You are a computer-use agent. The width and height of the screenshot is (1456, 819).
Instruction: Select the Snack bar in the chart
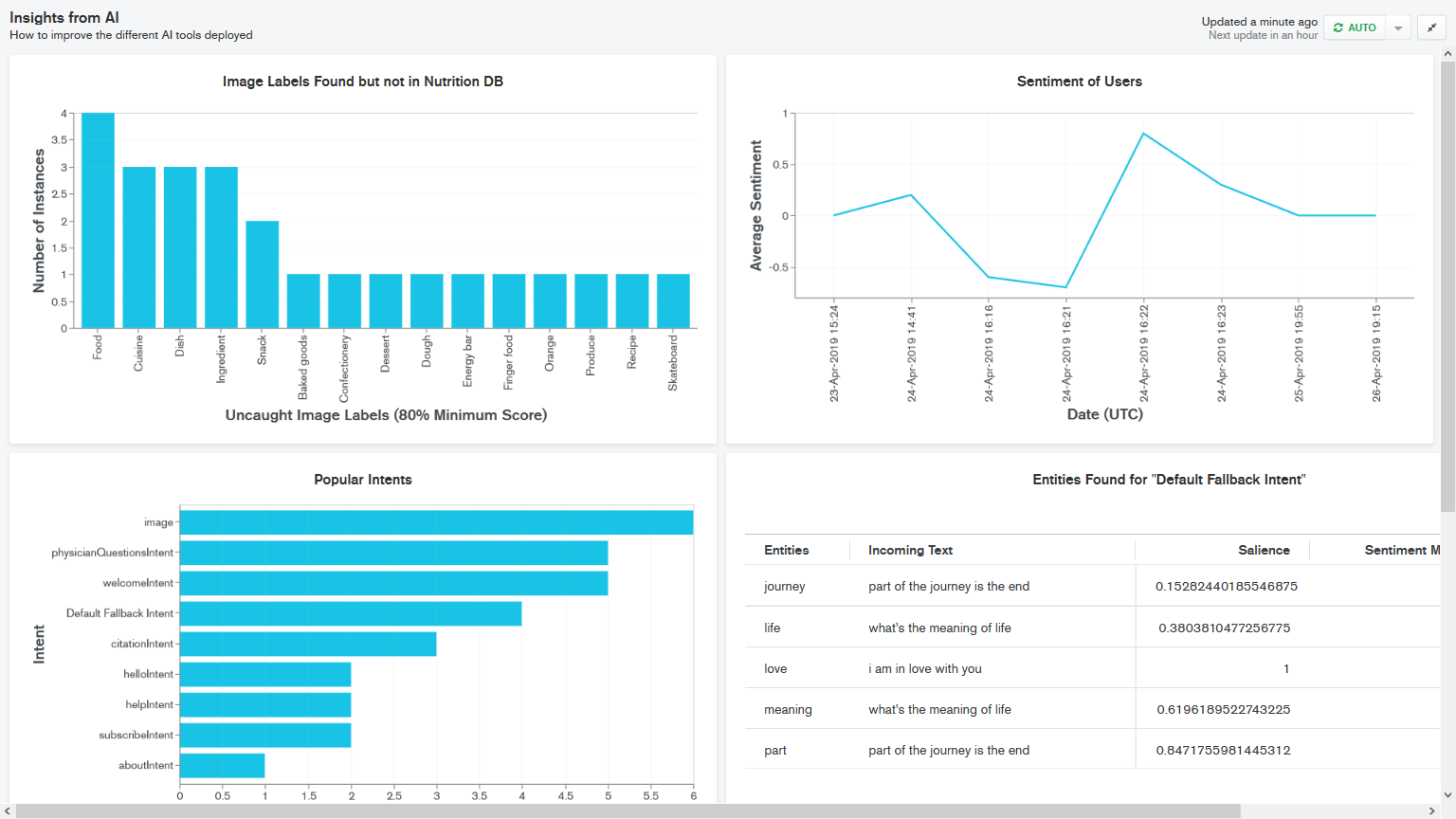click(263, 275)
